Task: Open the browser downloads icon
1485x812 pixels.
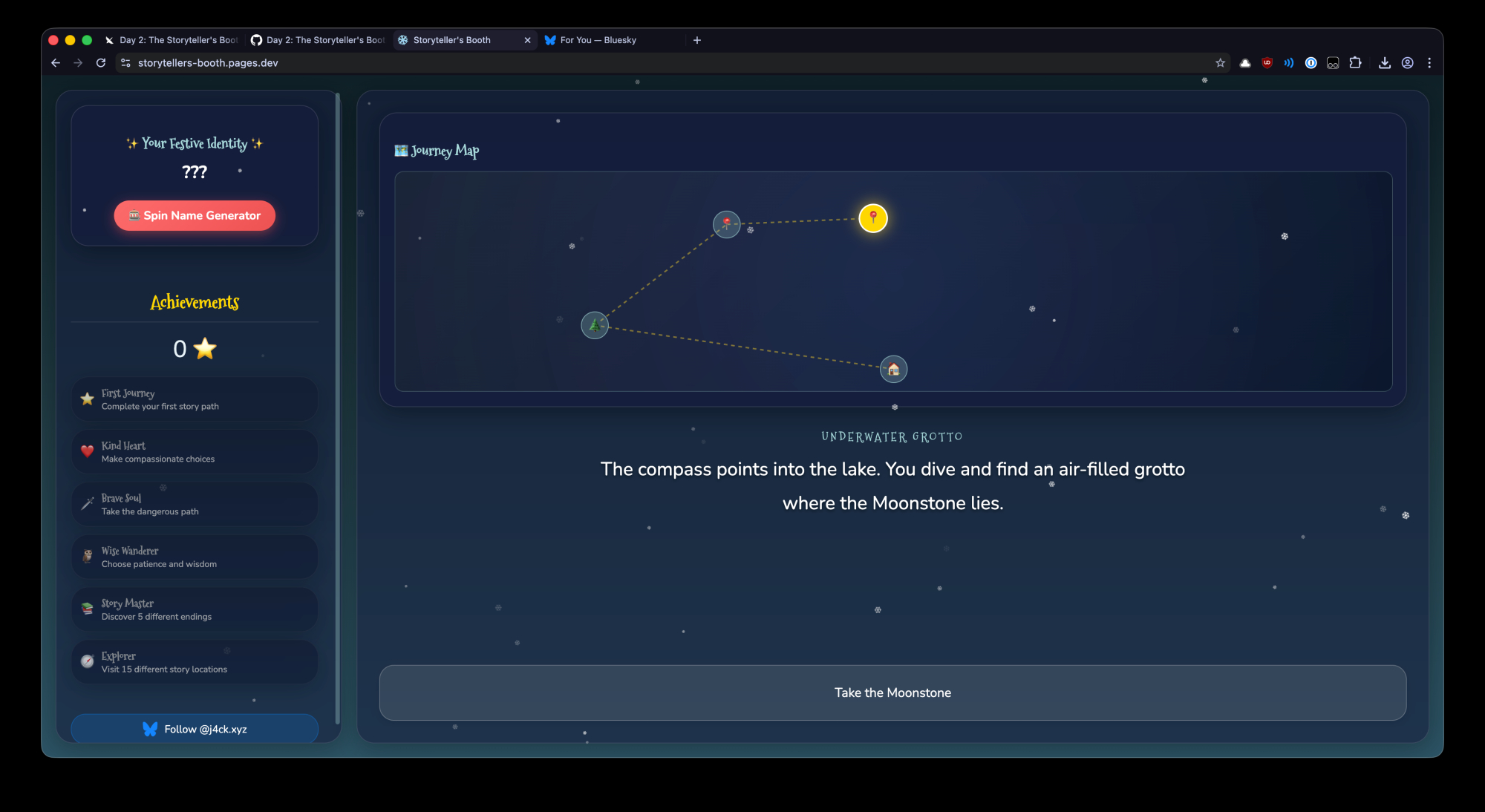Action: click(1384, 63)
